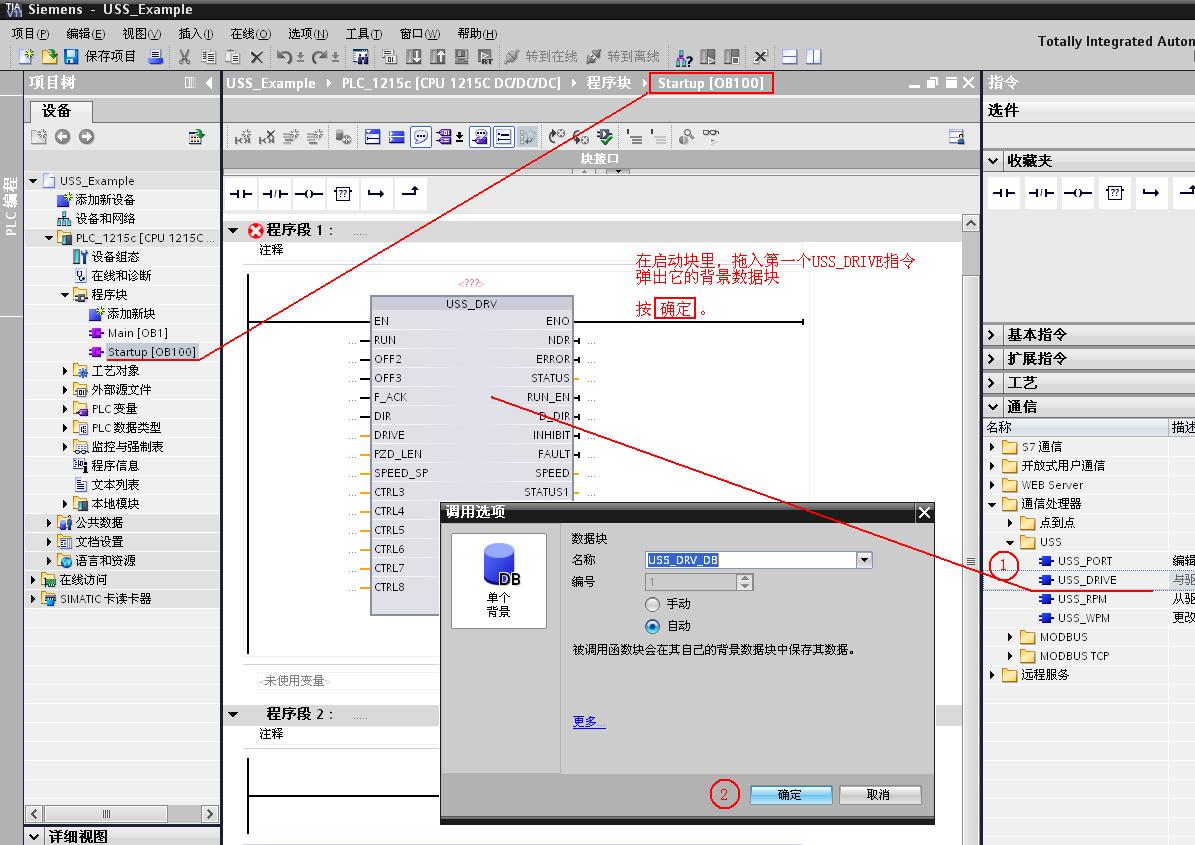Expand the S7 通信 folder

coord(992,447)
